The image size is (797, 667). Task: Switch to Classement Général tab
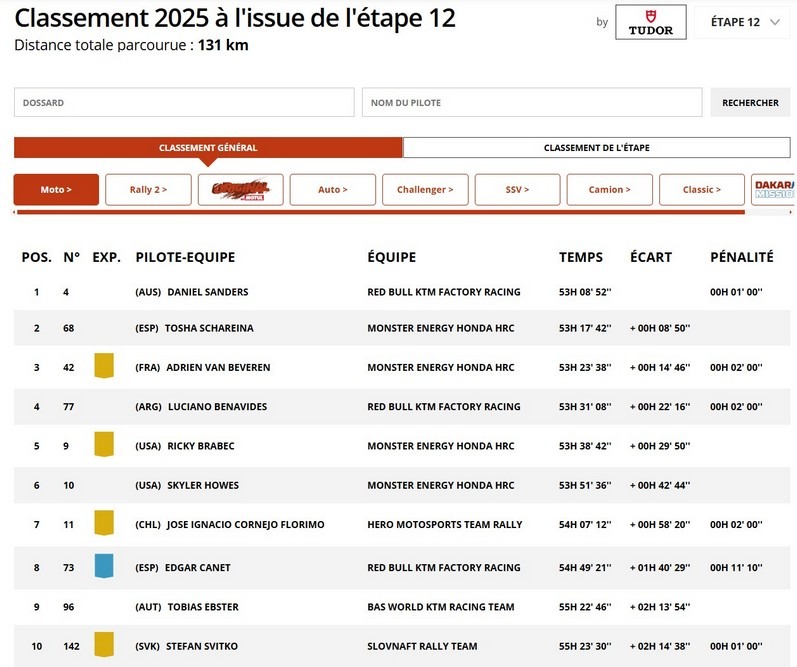(208, 147)
